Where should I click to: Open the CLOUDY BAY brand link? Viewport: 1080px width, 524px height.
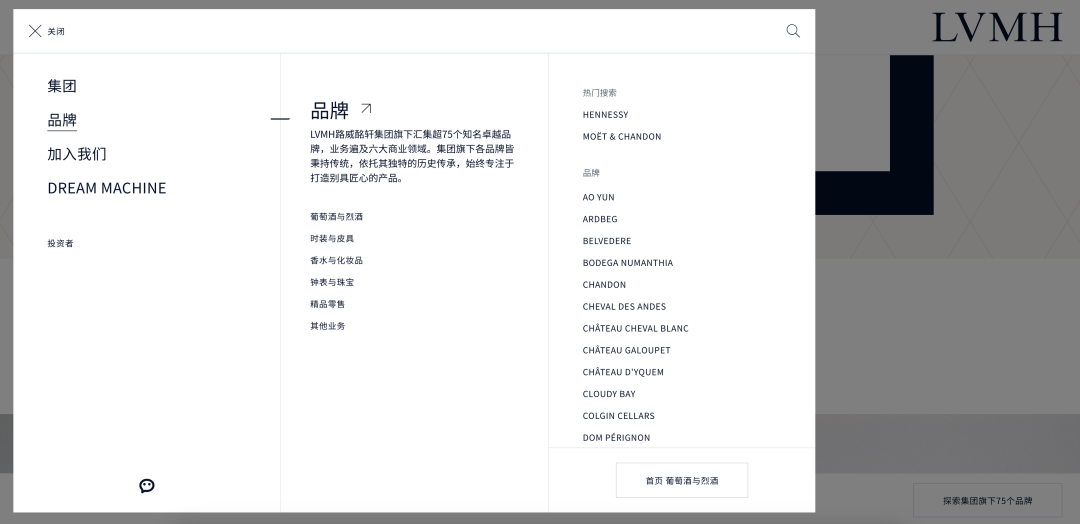pyautogui.click(x=609, y=394)
